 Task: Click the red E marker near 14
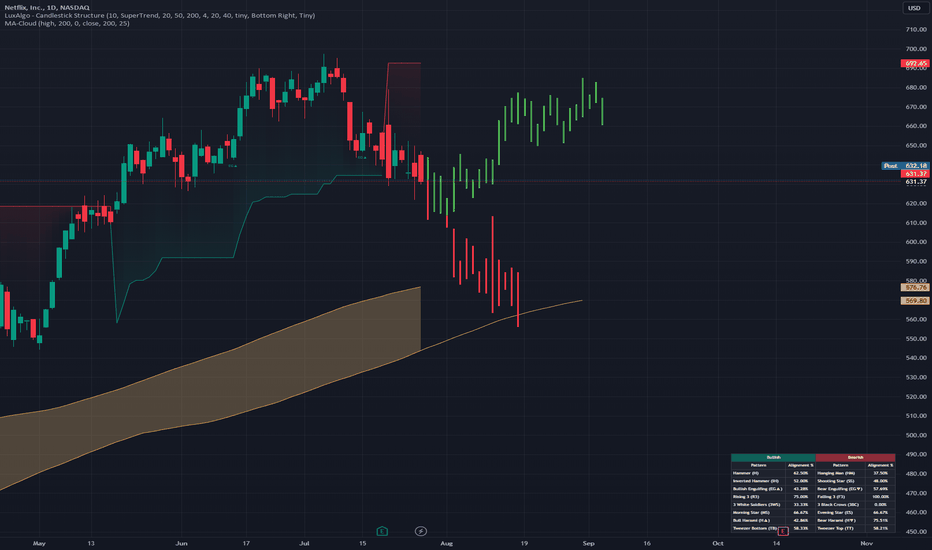click(783, 530)
